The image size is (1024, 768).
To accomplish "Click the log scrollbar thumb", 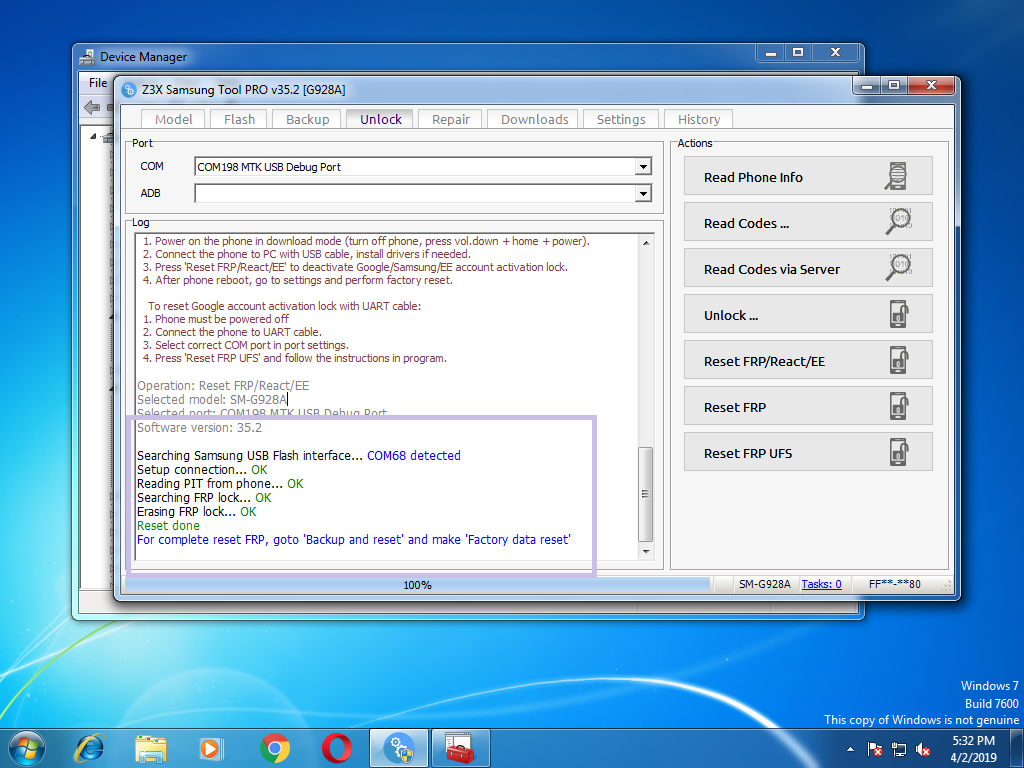I will pos(646,494).
